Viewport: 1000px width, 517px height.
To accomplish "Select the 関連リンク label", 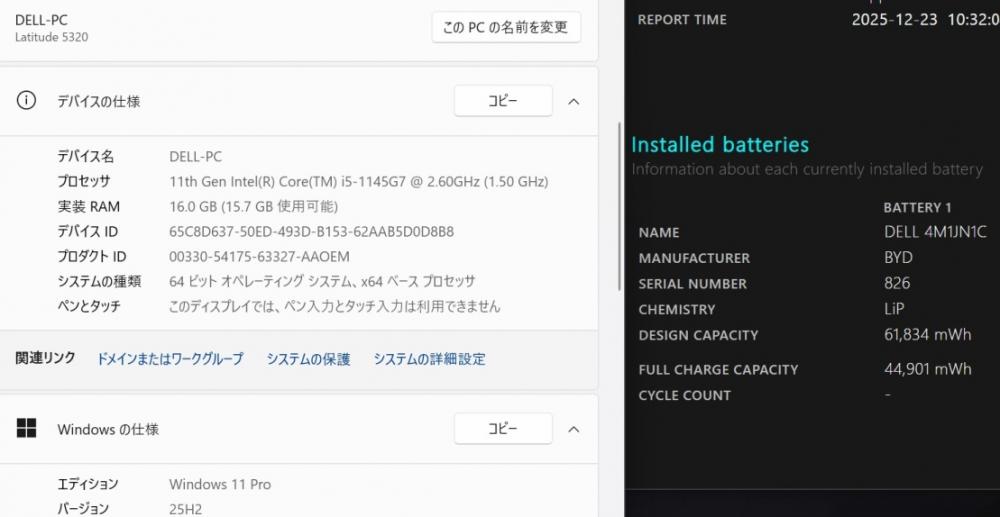I will click(x=45, y=358).
